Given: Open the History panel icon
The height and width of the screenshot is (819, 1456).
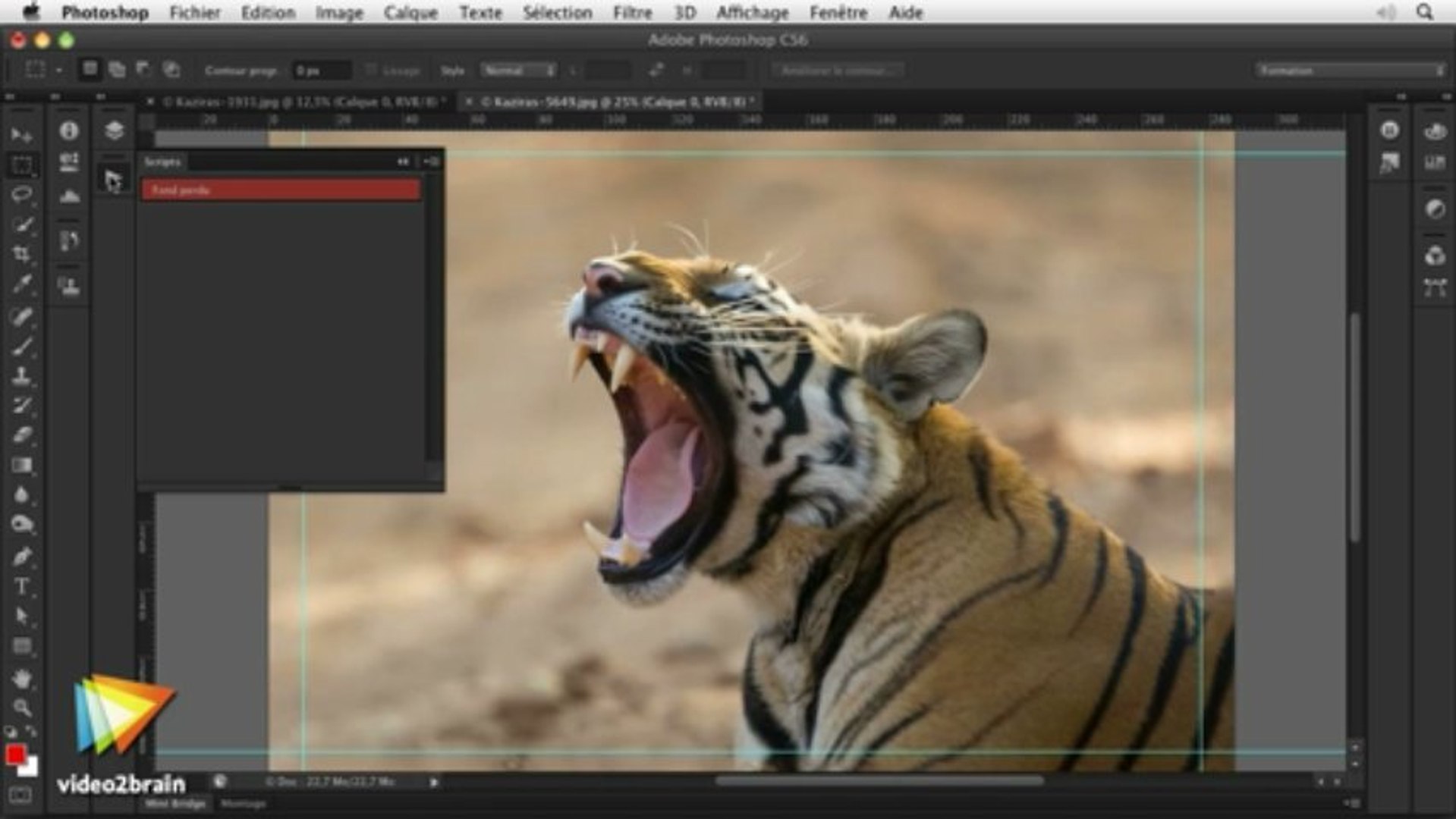Looking at the screenshot, I should [69, 241].
